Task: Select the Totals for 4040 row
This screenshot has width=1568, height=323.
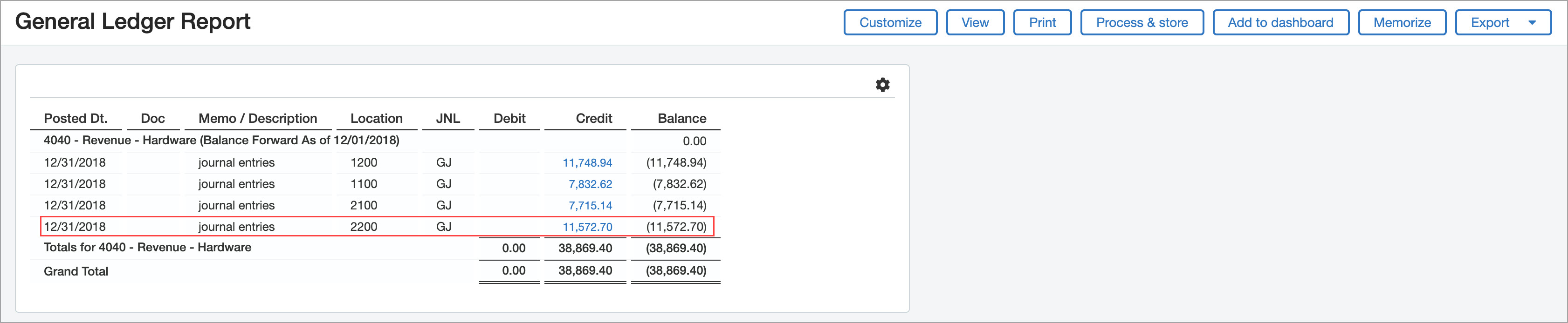Action: coord(375,248)
